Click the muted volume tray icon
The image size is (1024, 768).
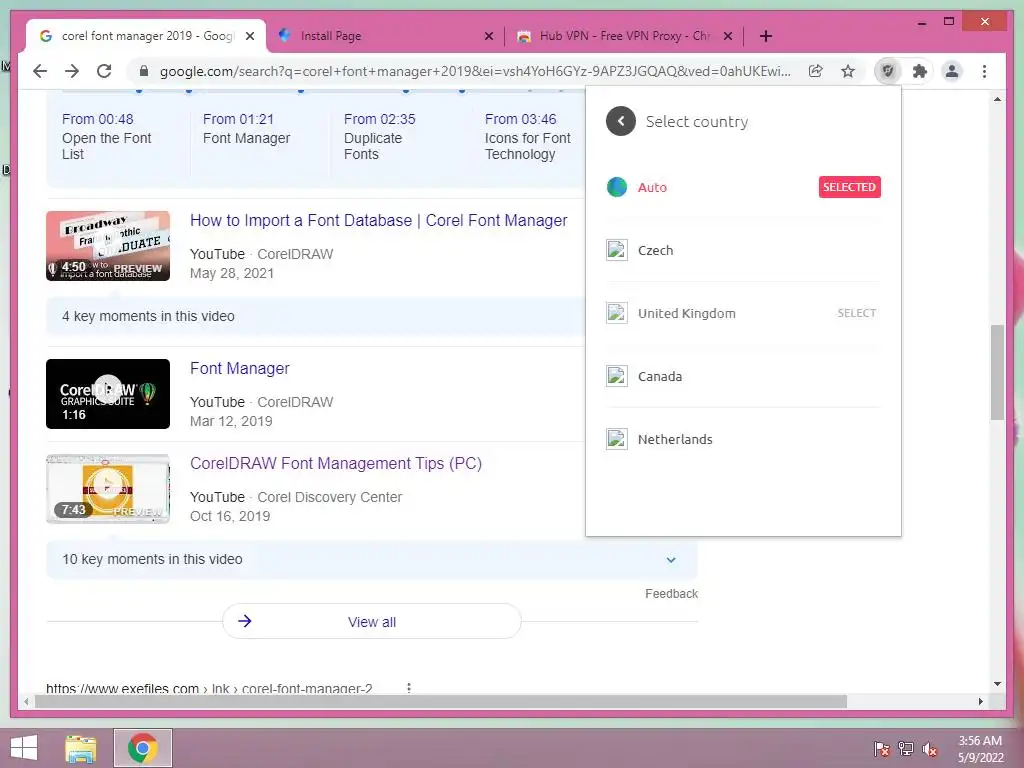pos(930,748)
